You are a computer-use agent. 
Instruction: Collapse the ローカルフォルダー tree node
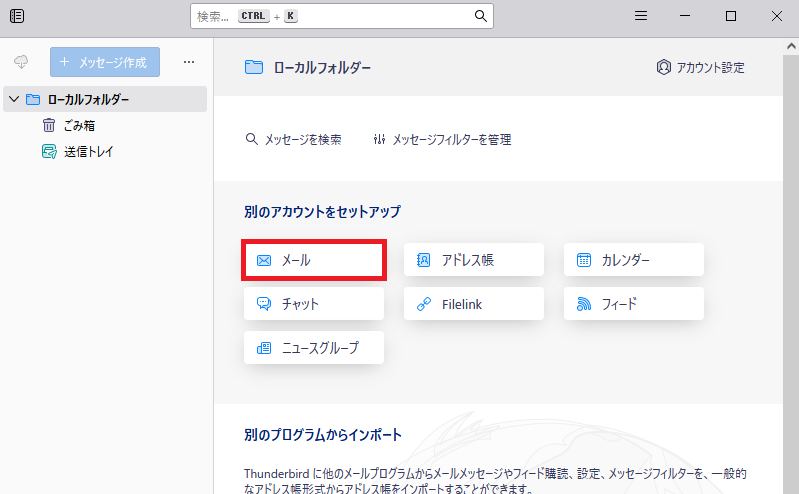pyautogui.click(x=14, y=99)
